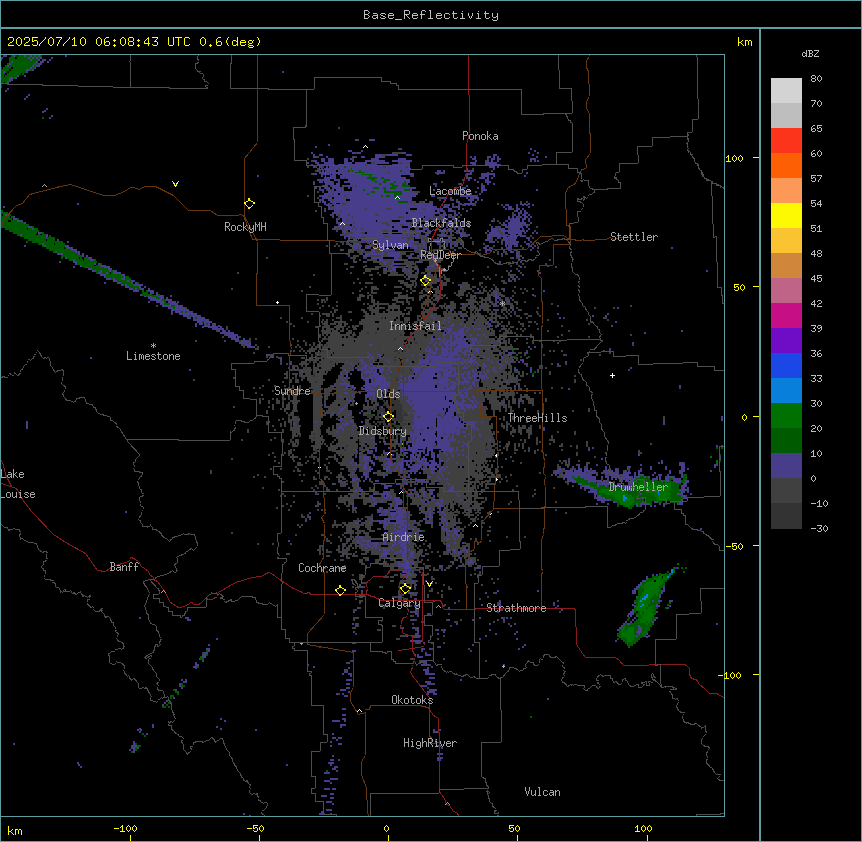Click the Cochrane label
862x842 pixels.
point(322,568)
